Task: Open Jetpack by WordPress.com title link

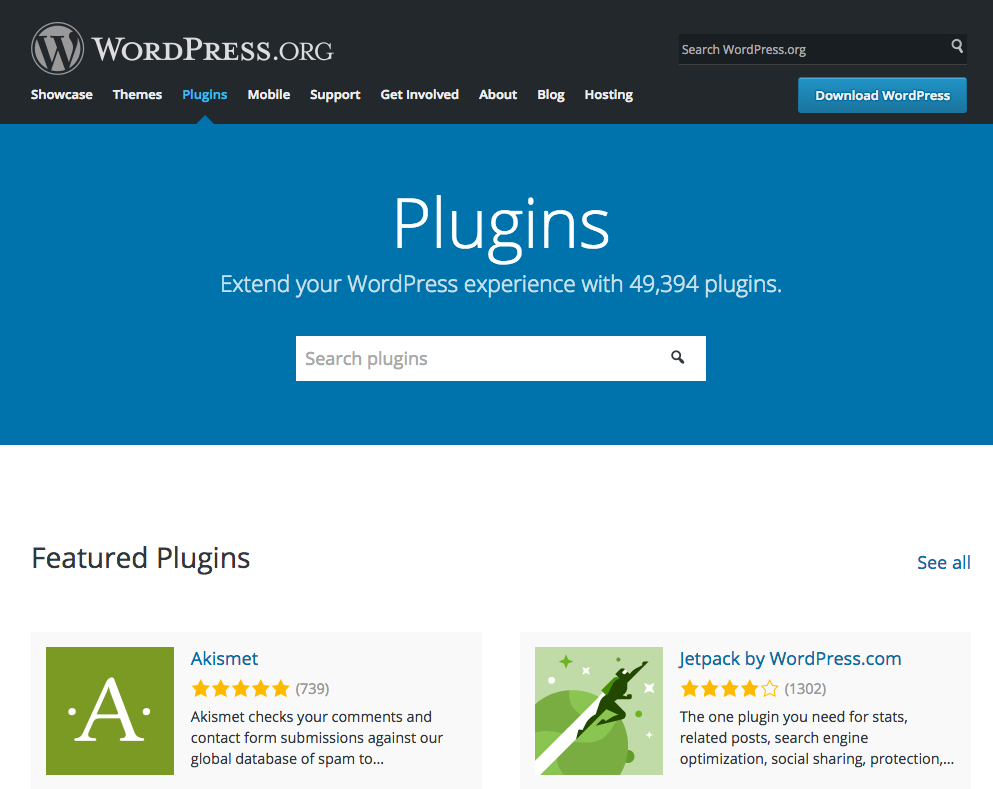Action: click(x=790, y=659)
